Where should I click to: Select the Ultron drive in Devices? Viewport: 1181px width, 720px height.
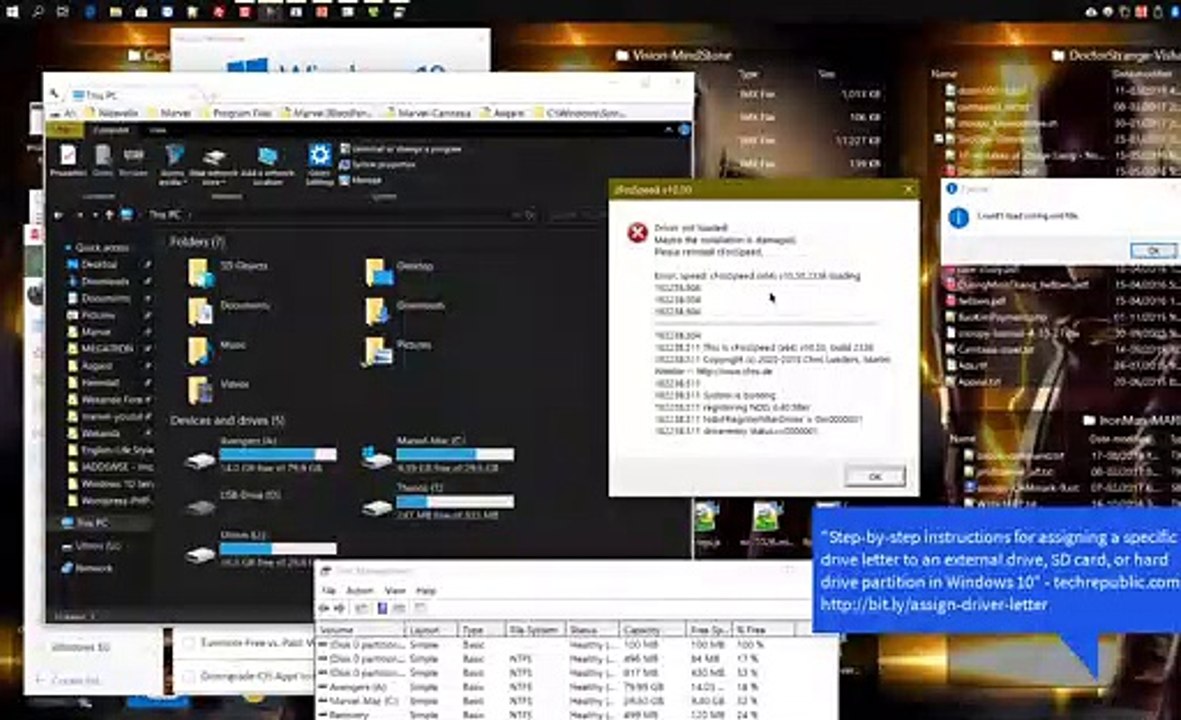(x=261, y=549)
